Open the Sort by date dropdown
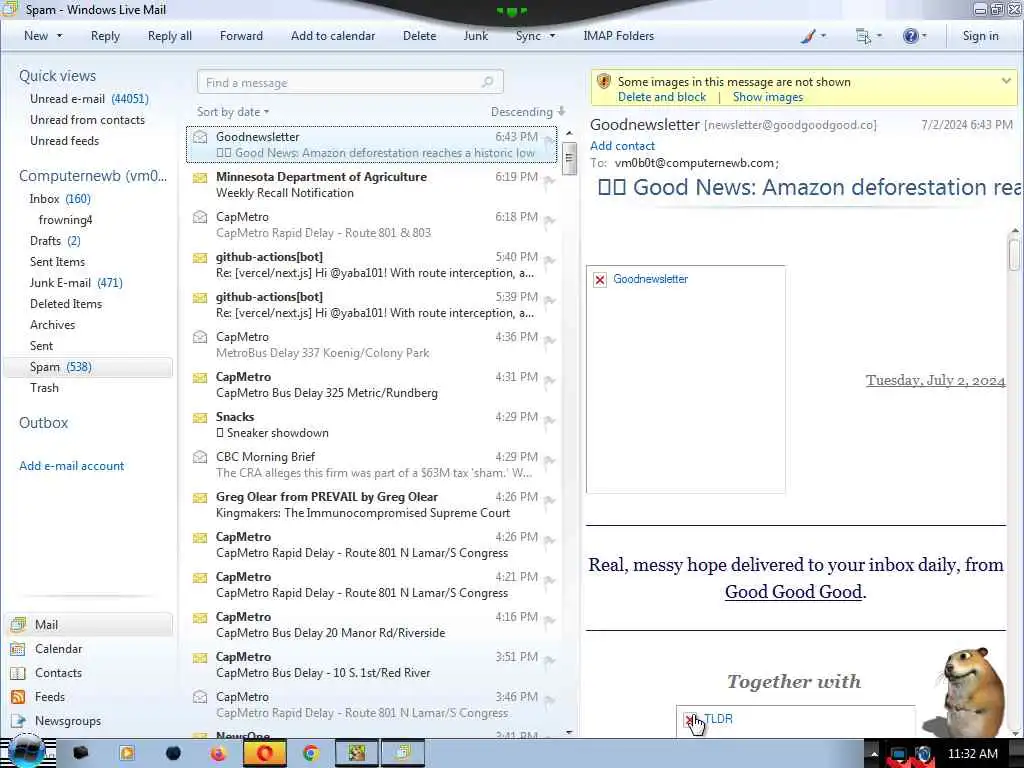The width and height of the screenshot is (1024, 768). 233,112
